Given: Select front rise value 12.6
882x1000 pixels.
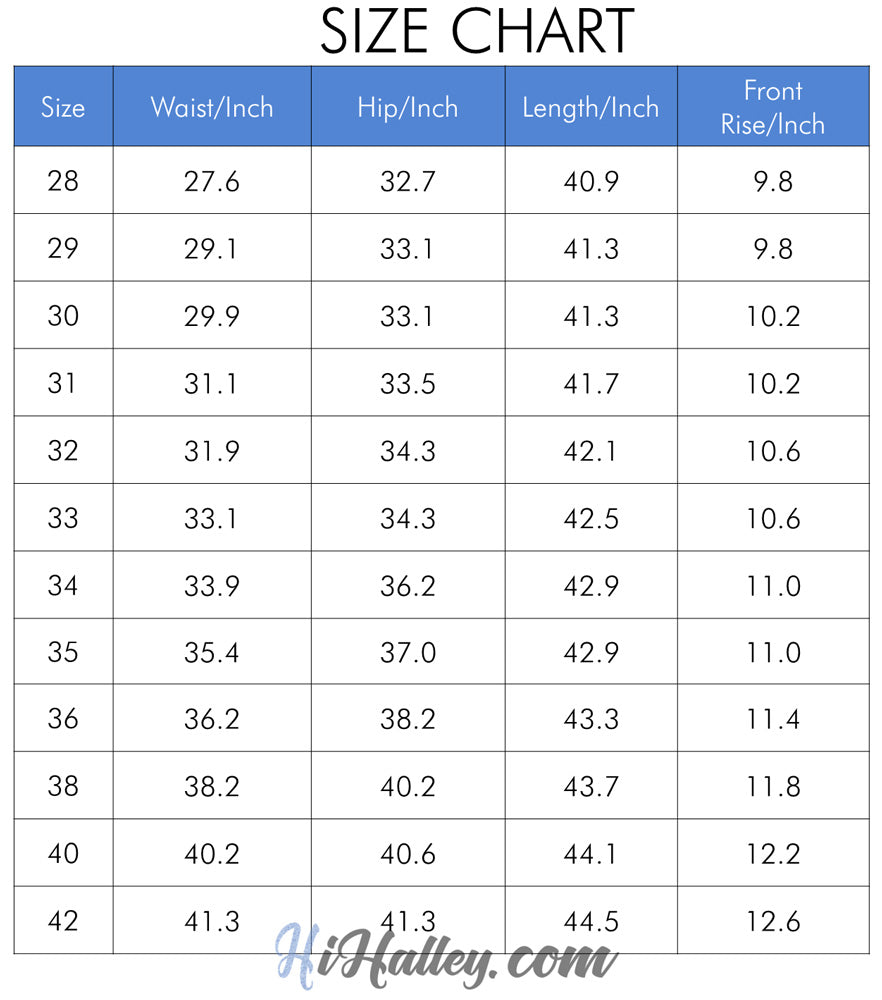Looking at the screenshot, I should (773, 922).
